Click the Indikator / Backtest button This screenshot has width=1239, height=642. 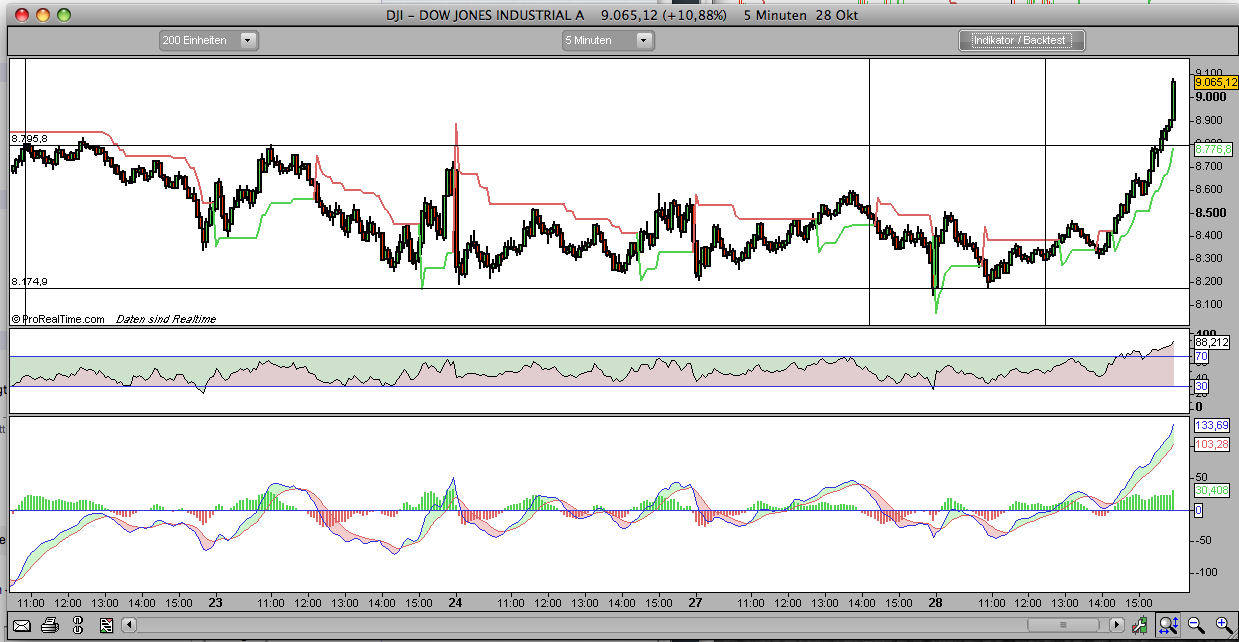pyautogui.click(x=1022, y=40)
